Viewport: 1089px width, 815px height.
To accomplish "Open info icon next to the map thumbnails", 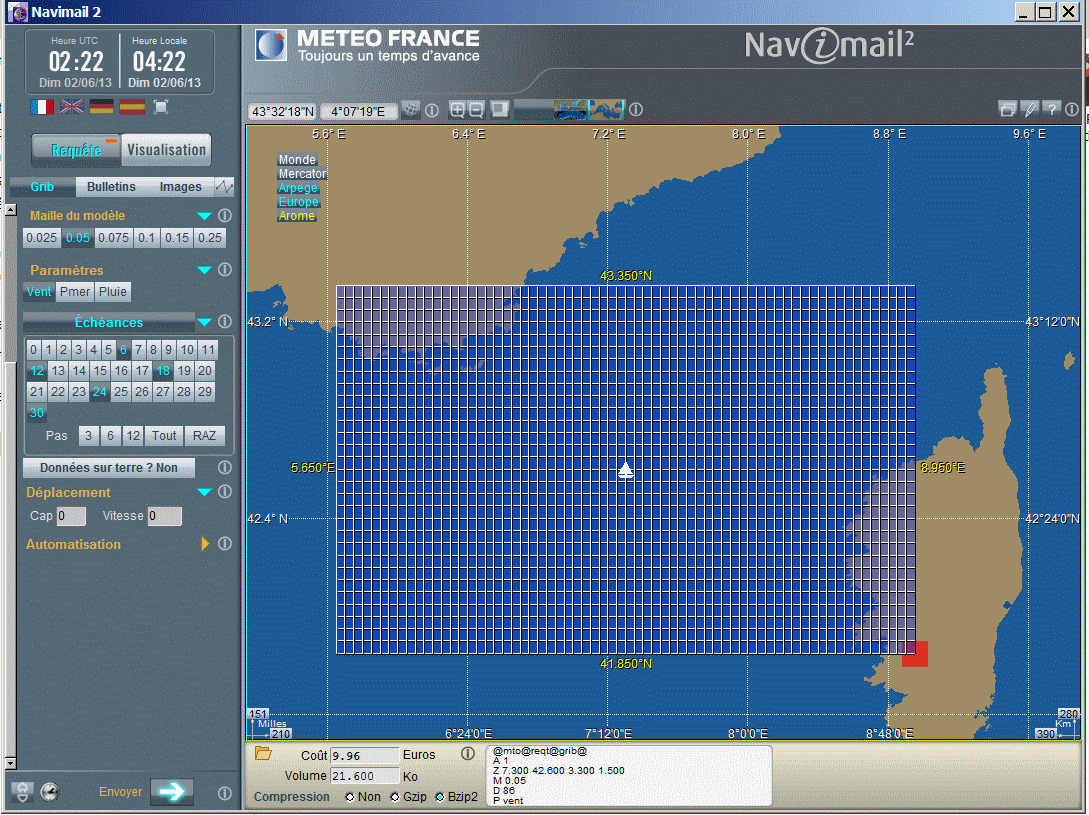I will (635, 110).
